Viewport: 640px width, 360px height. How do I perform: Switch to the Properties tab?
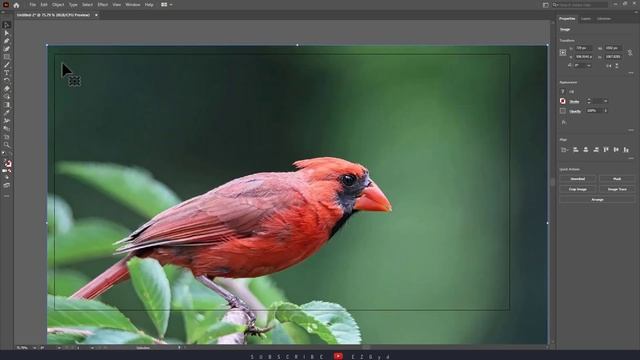[x=567, y=19]
